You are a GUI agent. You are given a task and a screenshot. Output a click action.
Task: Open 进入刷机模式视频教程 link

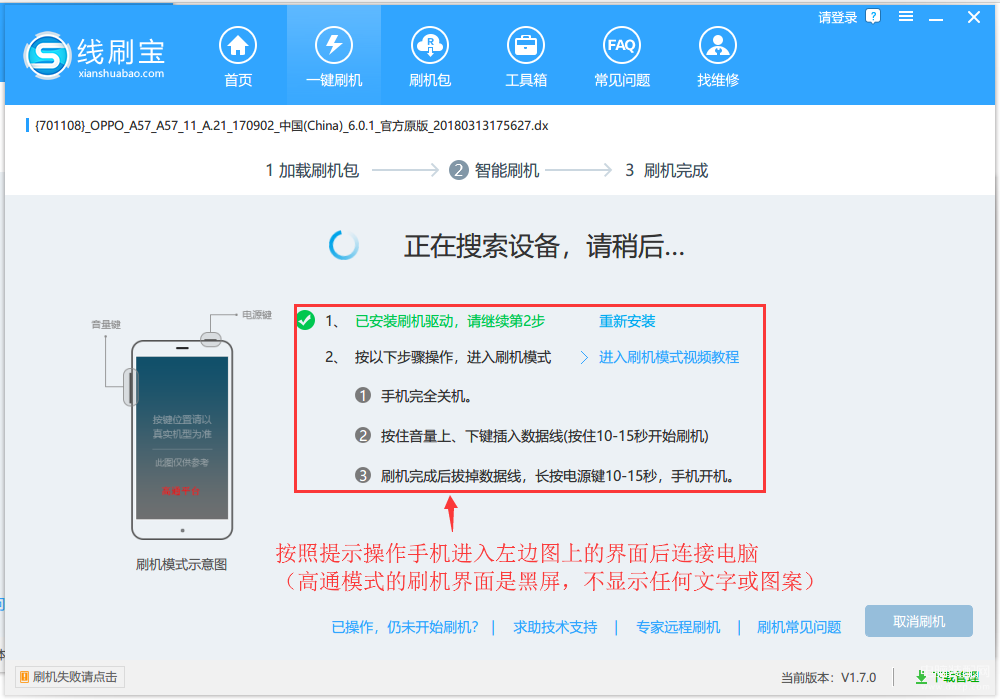[x=668, y=357]
